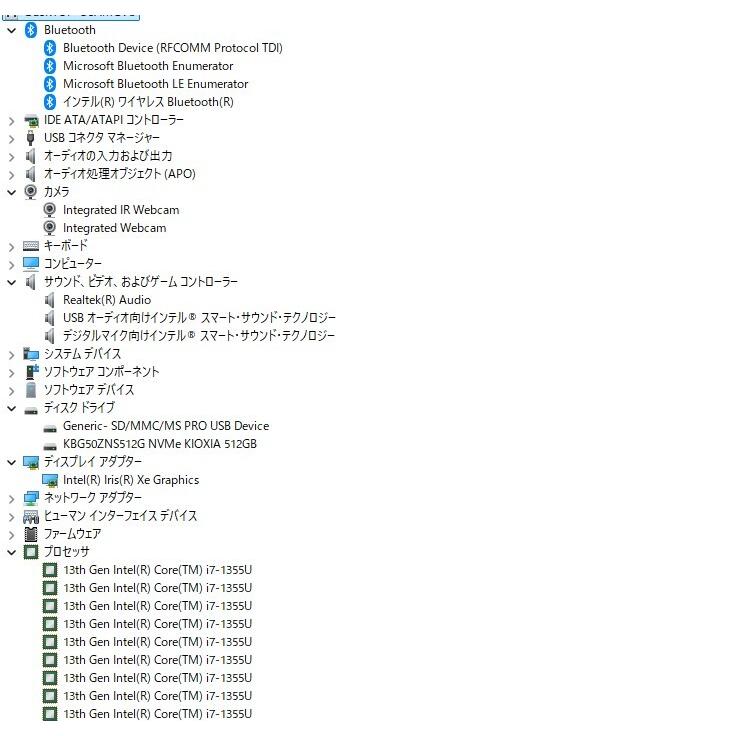Select Realtek(R) Audio speaker icon

coord(50,300)
